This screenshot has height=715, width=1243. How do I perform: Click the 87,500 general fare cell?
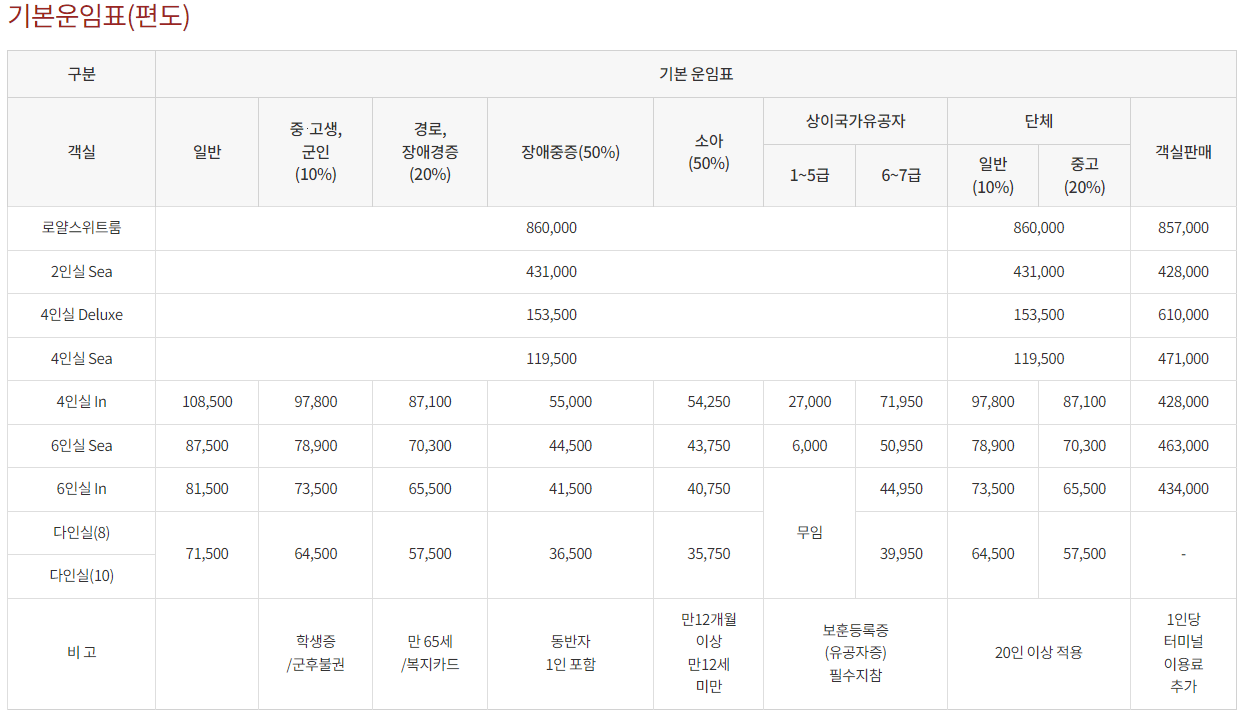(x=207, y=446)
